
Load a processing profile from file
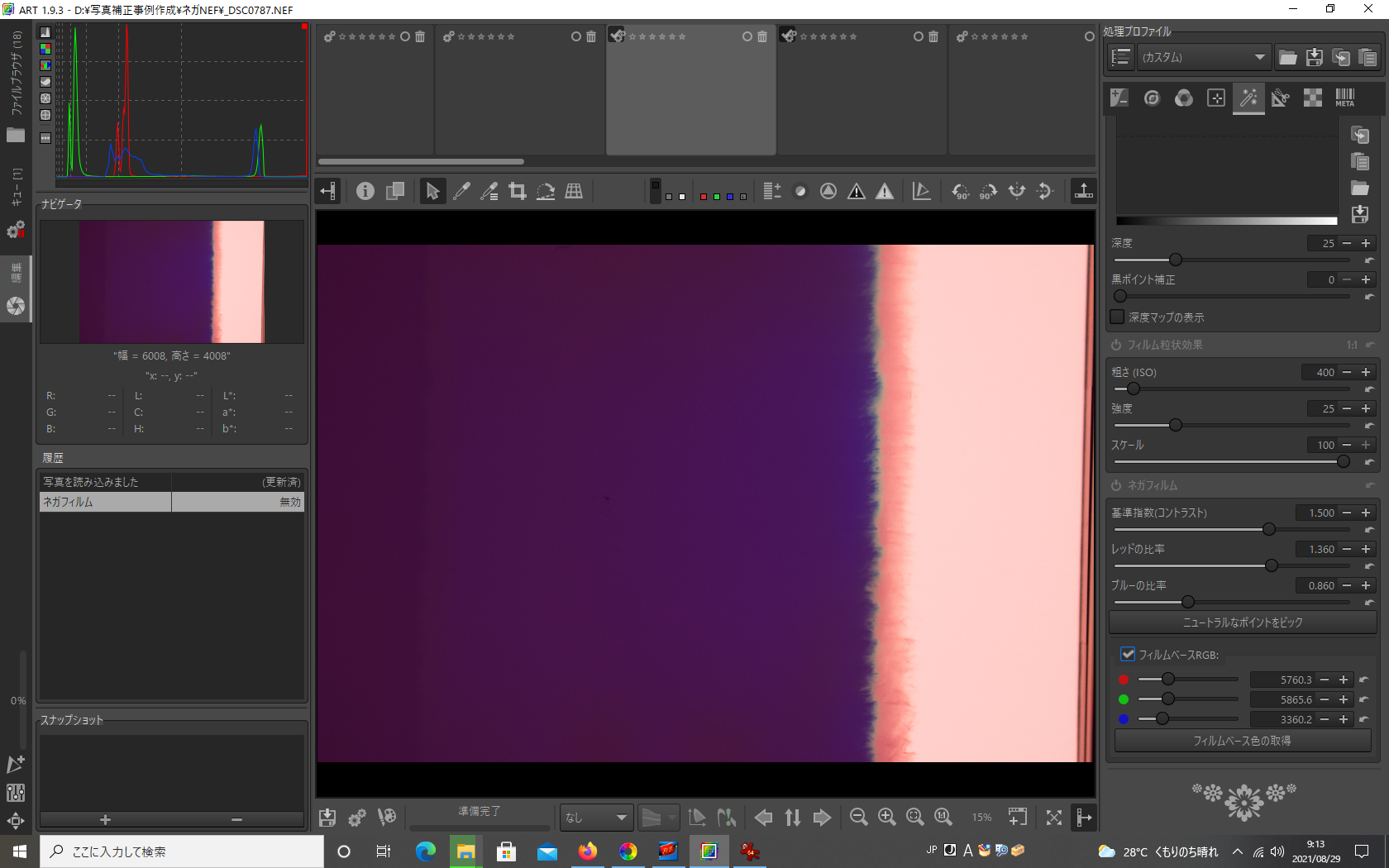[1287, 57]
